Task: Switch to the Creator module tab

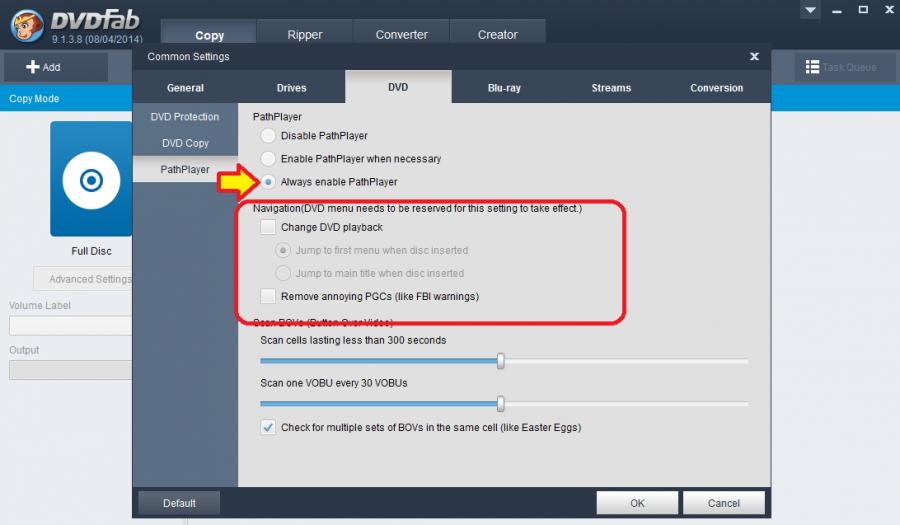Action: [x=497, y=34]
